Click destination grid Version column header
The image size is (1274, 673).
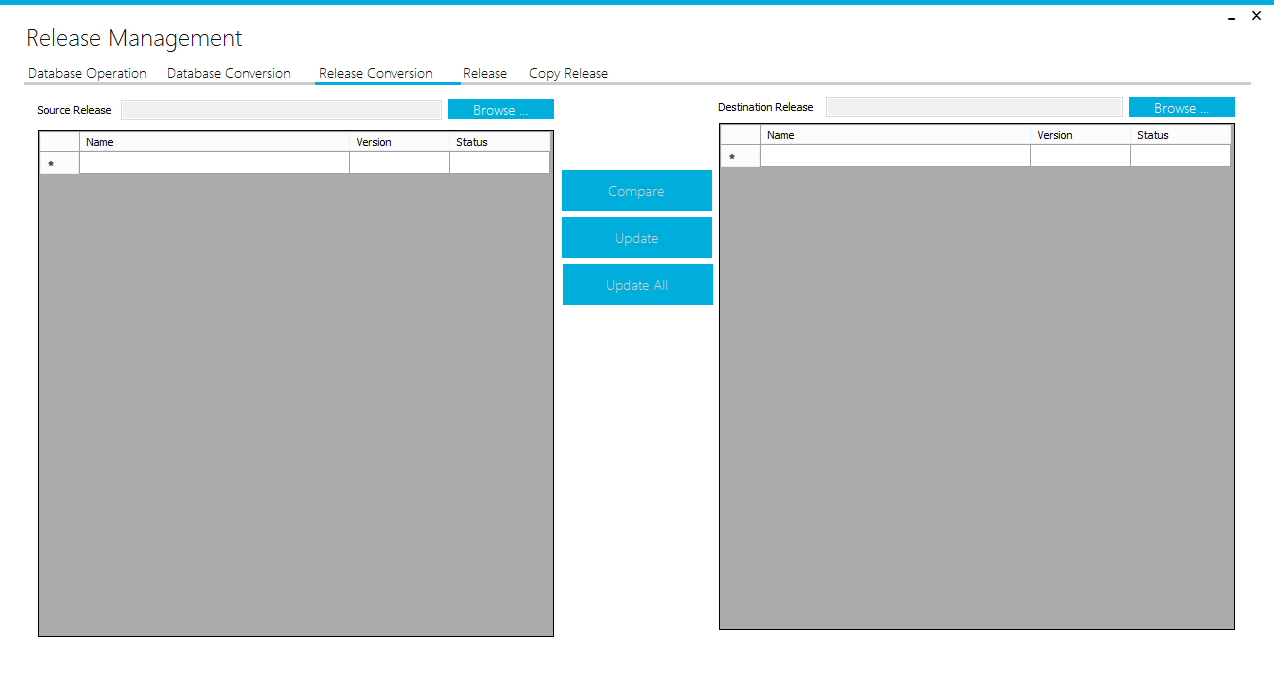[x=1080, y=135]
